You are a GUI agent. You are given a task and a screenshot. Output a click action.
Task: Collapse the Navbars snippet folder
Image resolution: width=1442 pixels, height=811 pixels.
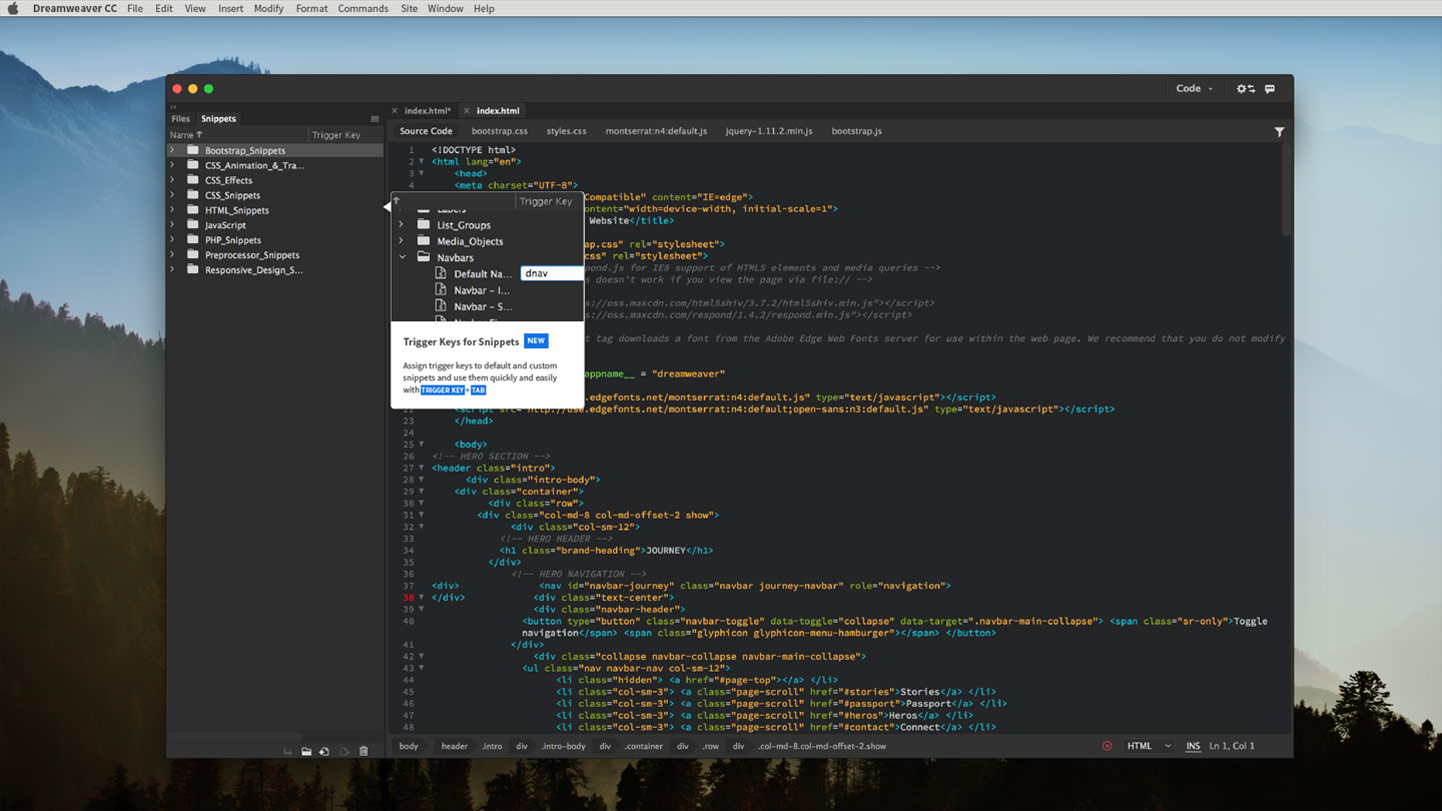pos(403,257)
